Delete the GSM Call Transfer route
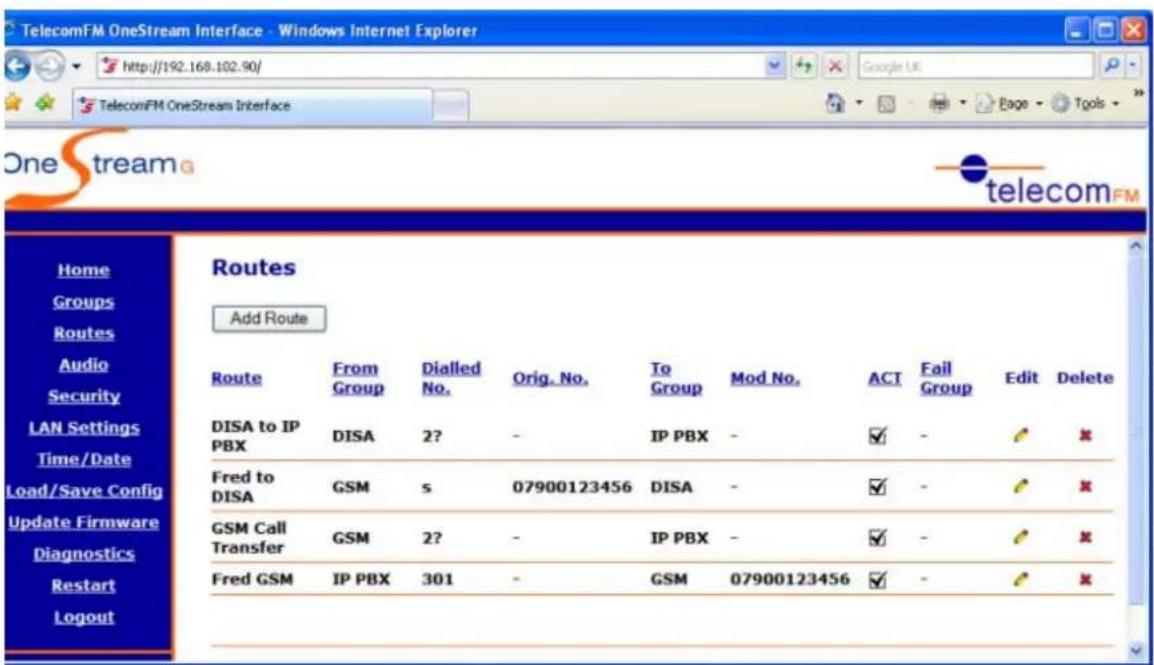Image resolution: width=1154 pixels, height=665 pixels. click(1085, 536)
